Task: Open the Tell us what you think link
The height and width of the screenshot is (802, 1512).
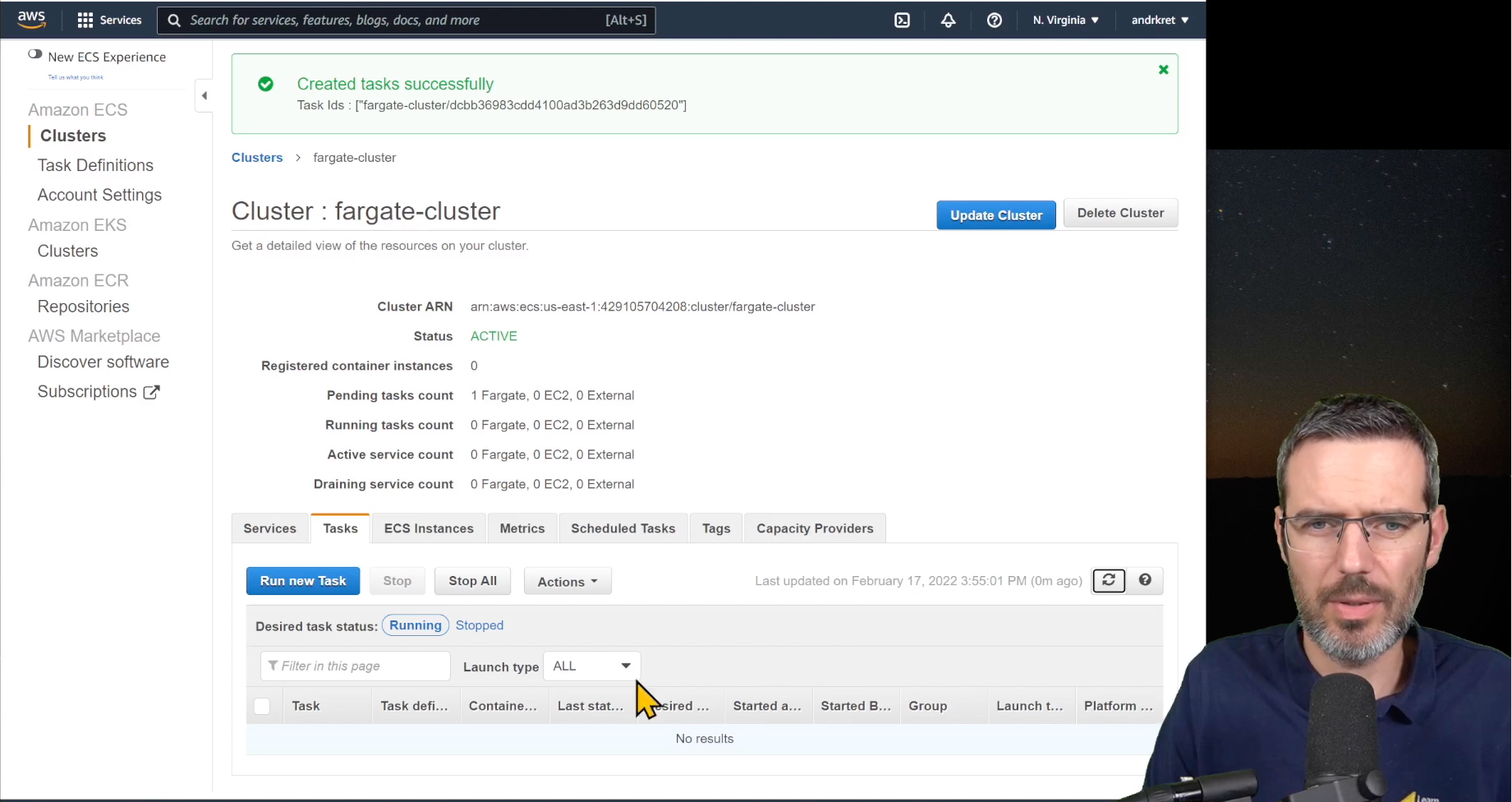Action: click(76, 77)
